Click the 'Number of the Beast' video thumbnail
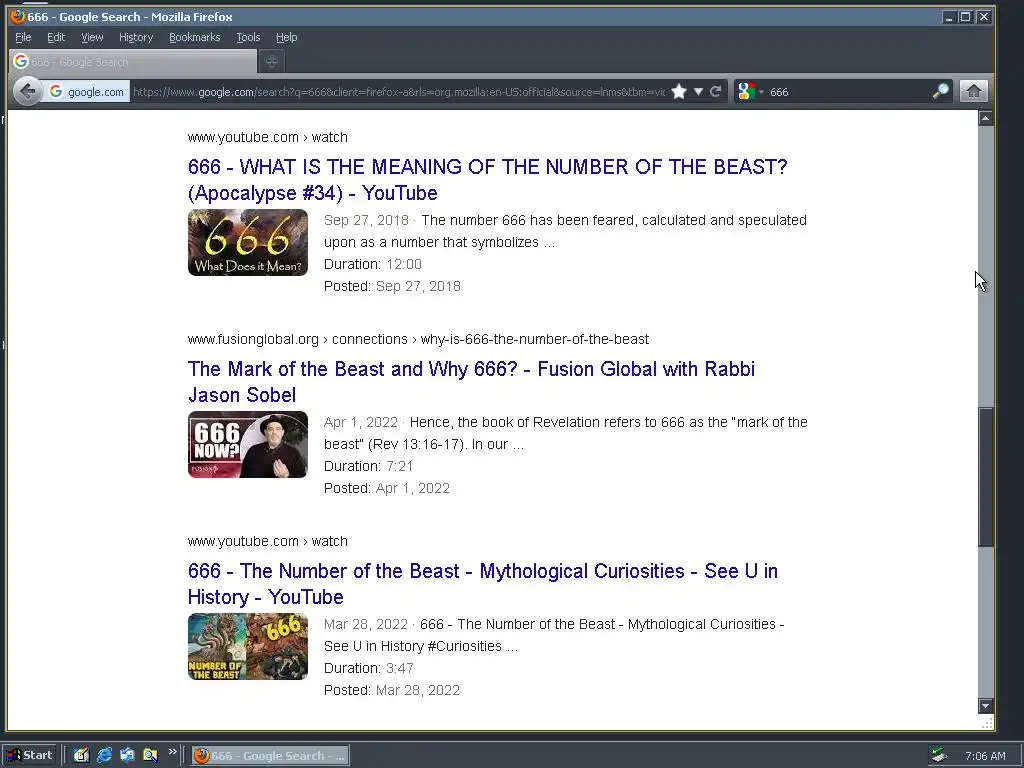This screenshot has width=1024, height=768. [248, 647]
